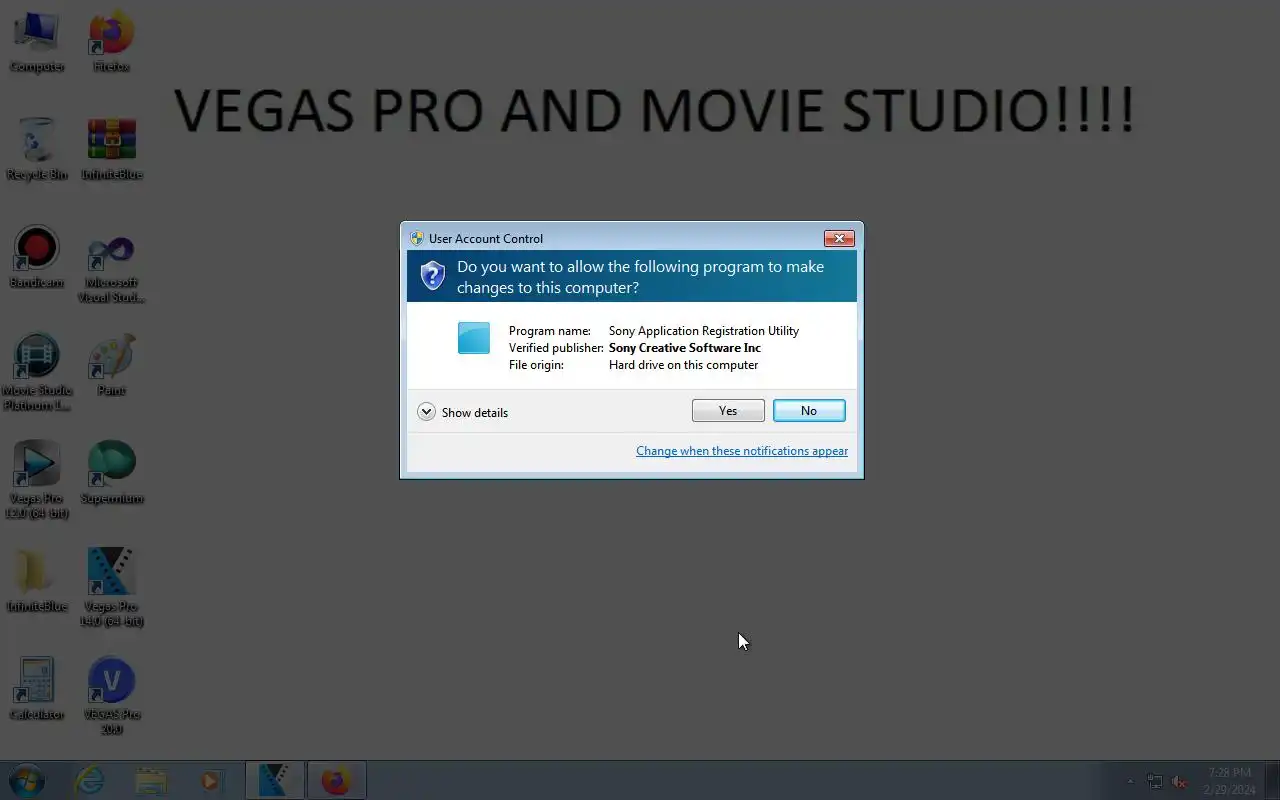
Task: Click the taskbar clock showing 7:28 PM
Action: coord(1230,780)
